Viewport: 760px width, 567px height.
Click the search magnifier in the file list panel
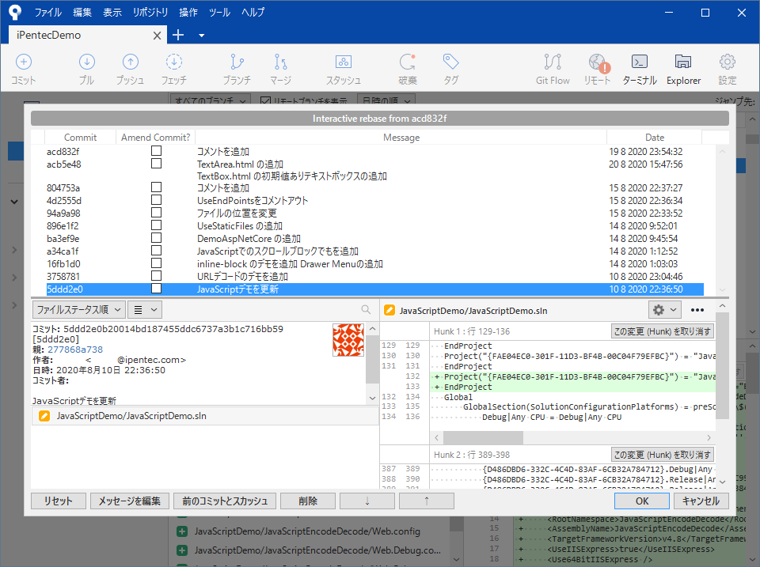click(366, 309)
